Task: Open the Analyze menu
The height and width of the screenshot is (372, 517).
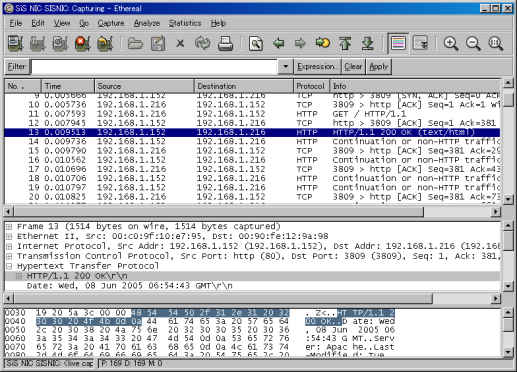Action: 147,23
